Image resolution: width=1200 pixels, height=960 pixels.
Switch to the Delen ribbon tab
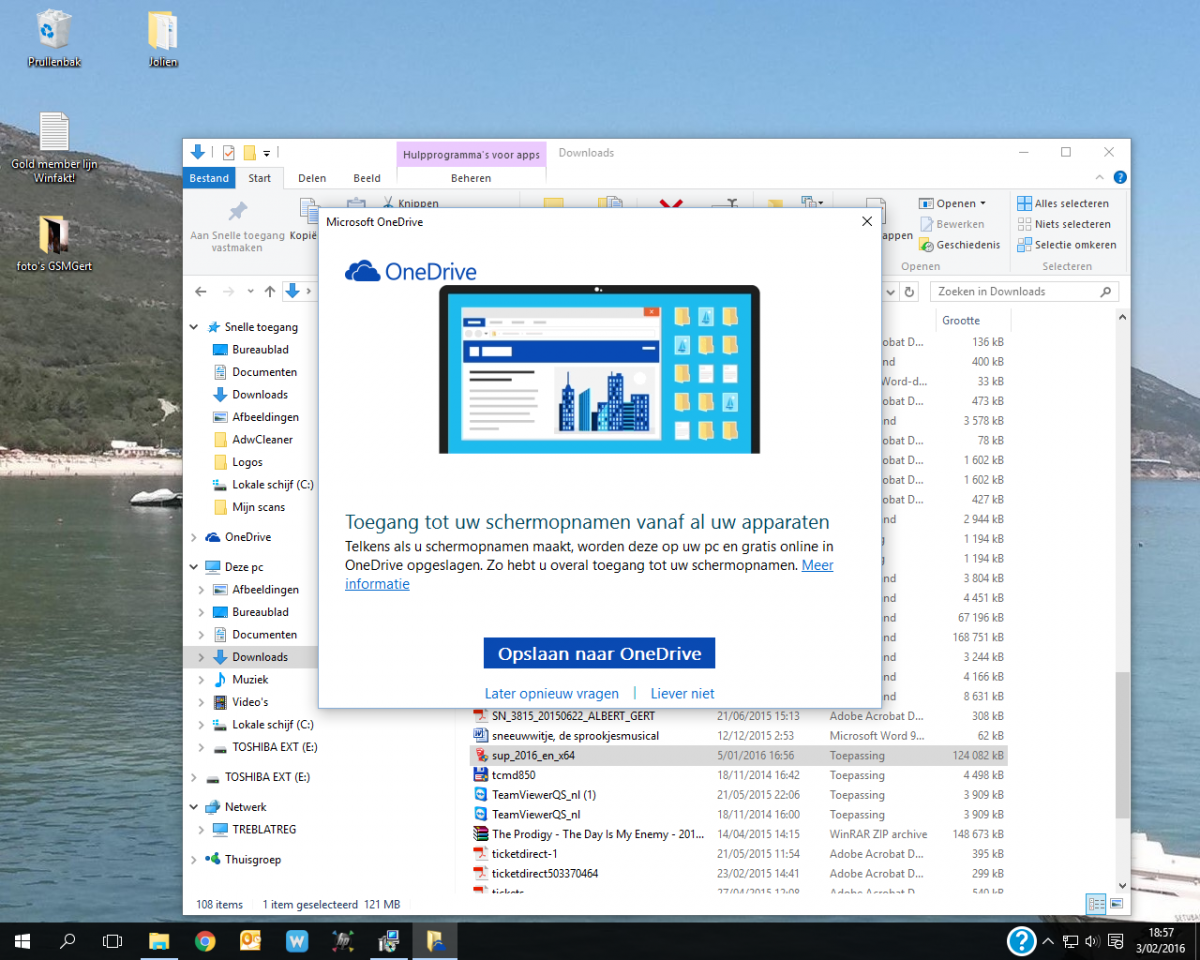point(312,178)
